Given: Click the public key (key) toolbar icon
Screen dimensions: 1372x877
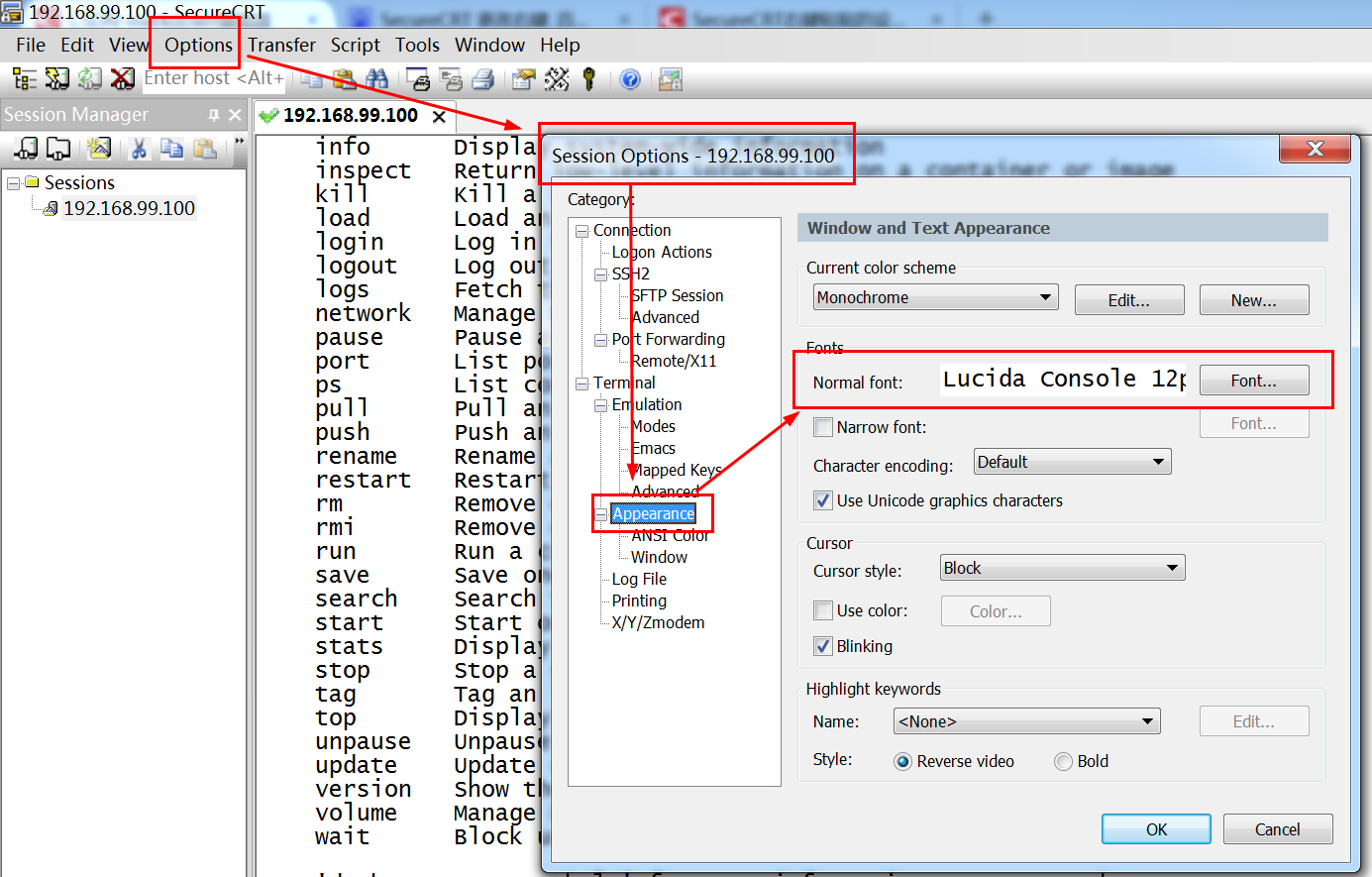Looking at the screenshot, I should point(589,79).
